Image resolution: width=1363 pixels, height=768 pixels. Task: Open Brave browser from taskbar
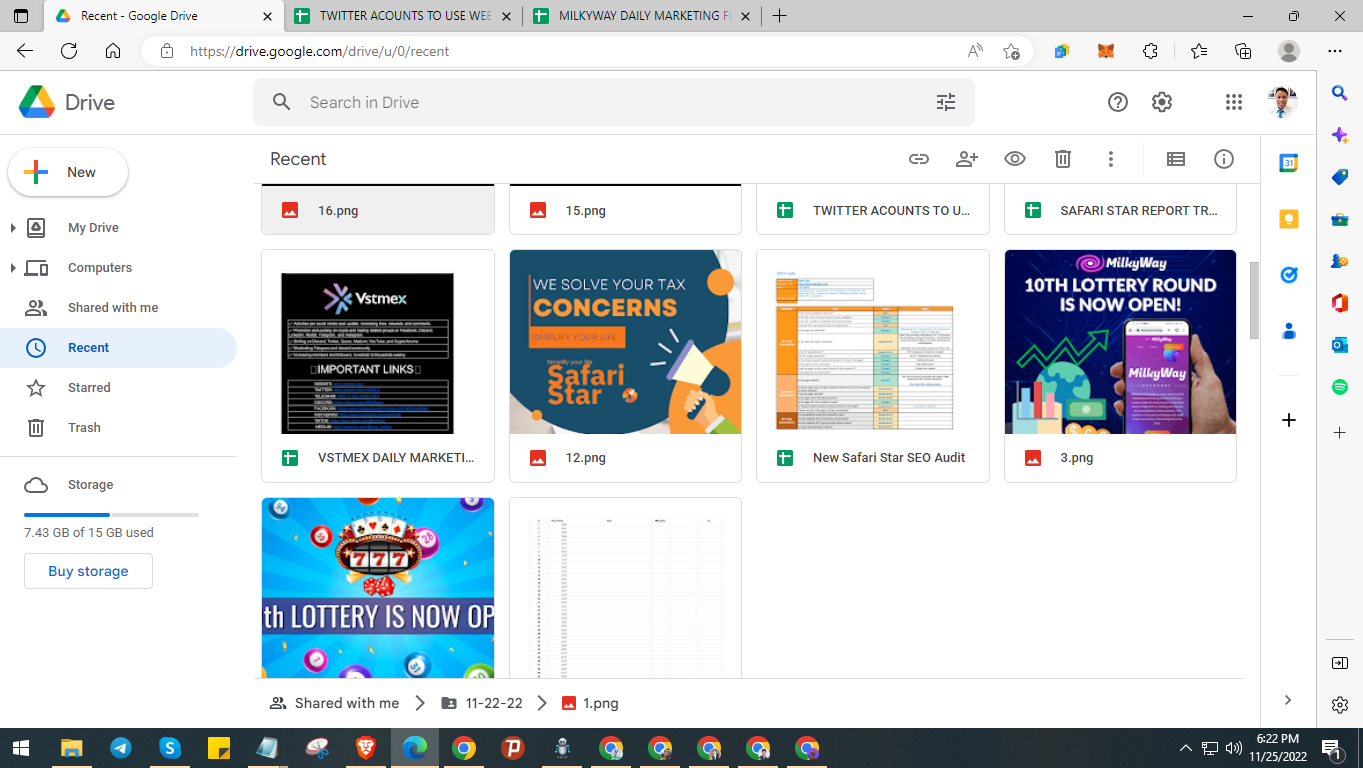click(365, 748)
